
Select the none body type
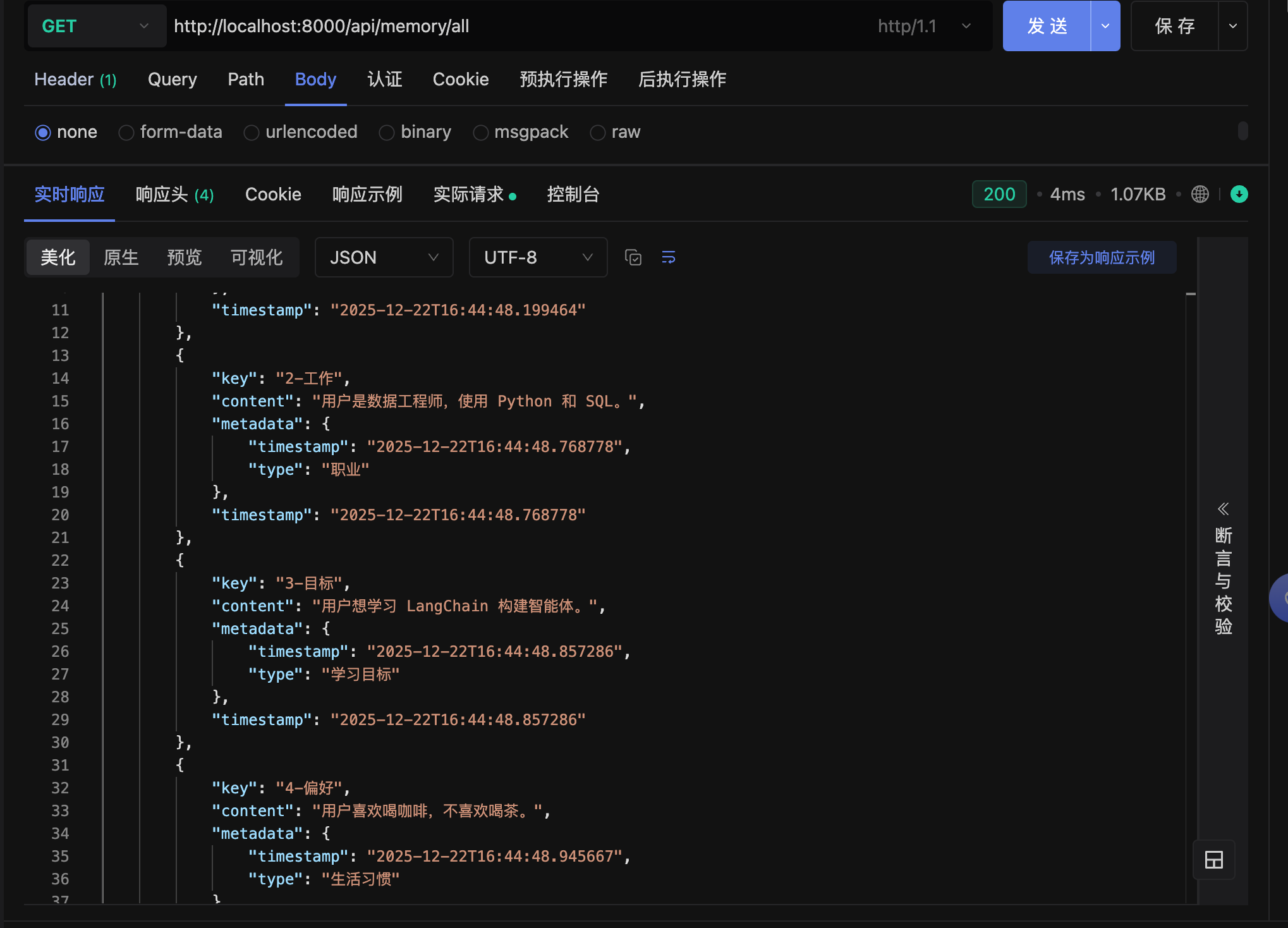pos(43,132)
